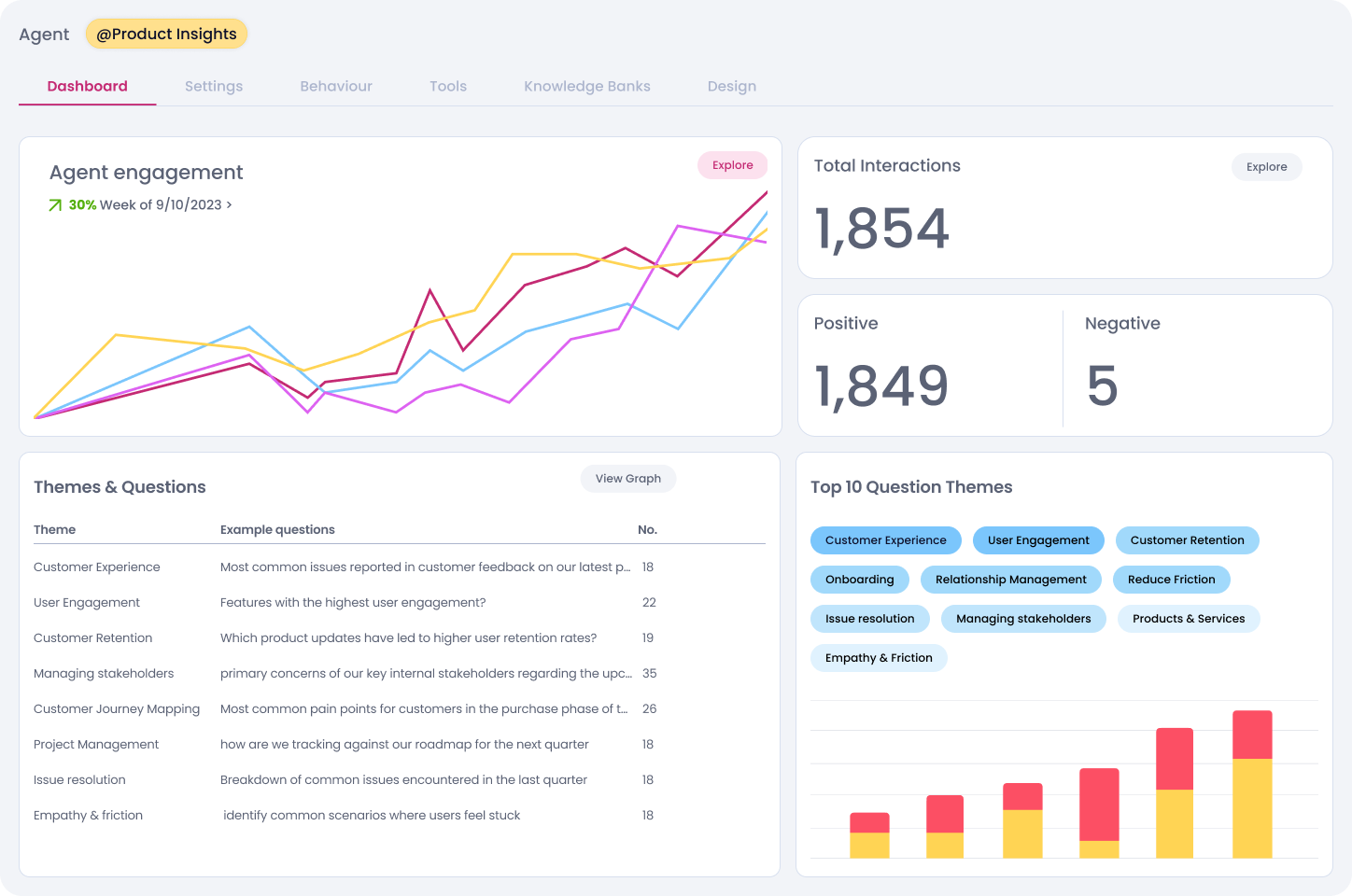Select the Reduce Friction theme pill
Viewport: 1352px width, 896px height.
[1171, 580]
